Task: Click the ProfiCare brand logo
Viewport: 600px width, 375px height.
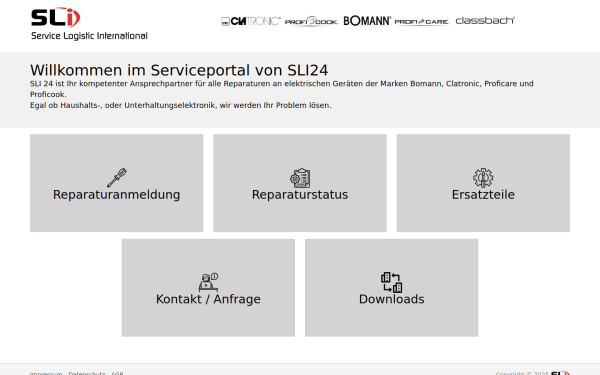Action: coord(422,21)
